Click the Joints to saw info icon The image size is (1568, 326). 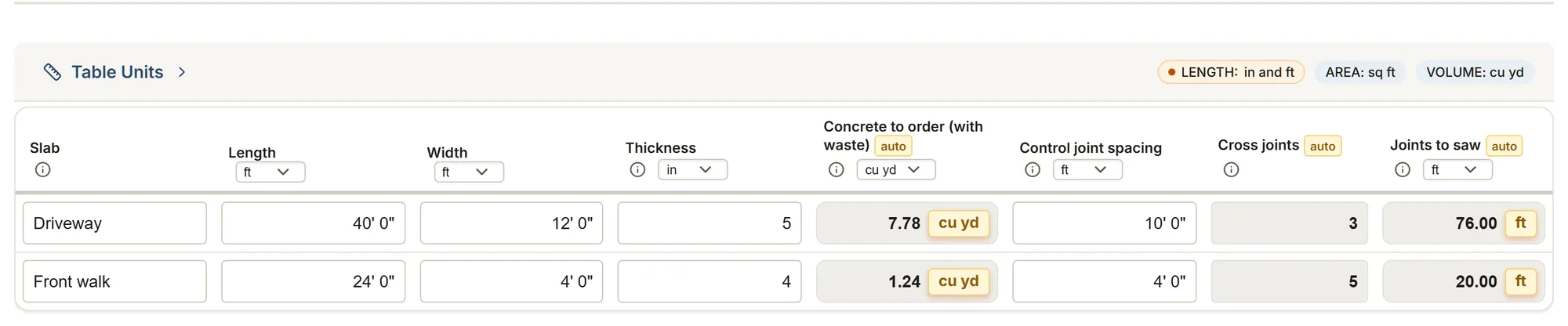[1403, 170]
